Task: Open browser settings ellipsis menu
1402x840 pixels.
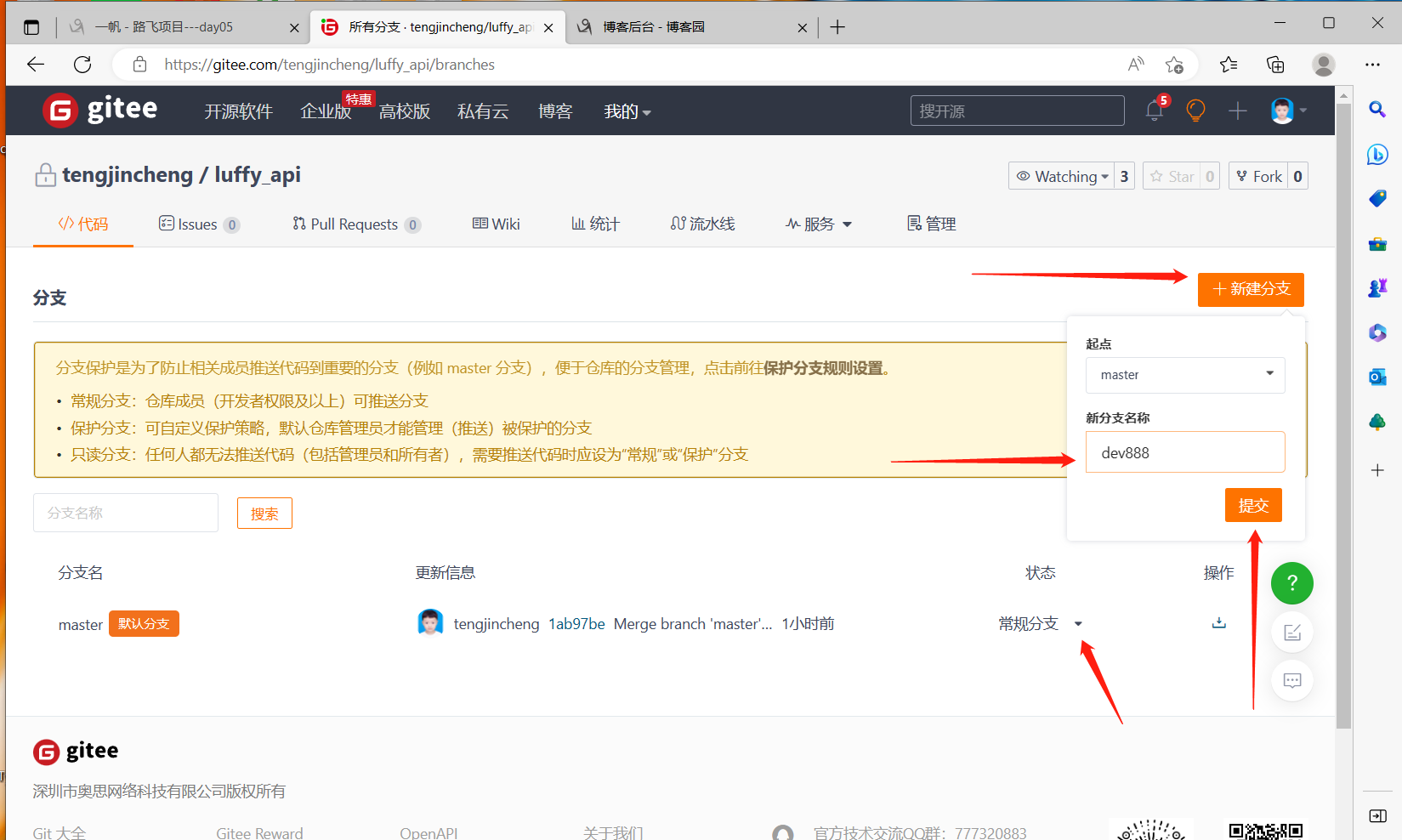Action: click(x=1372, y=64)
